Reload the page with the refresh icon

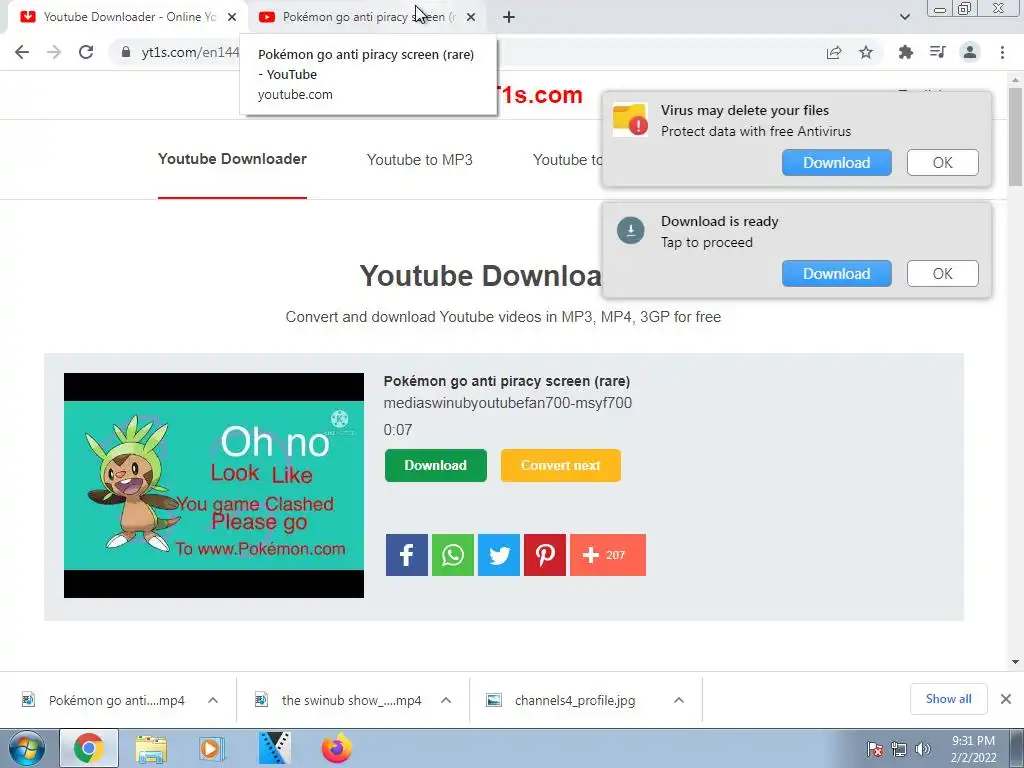[86, 52]
